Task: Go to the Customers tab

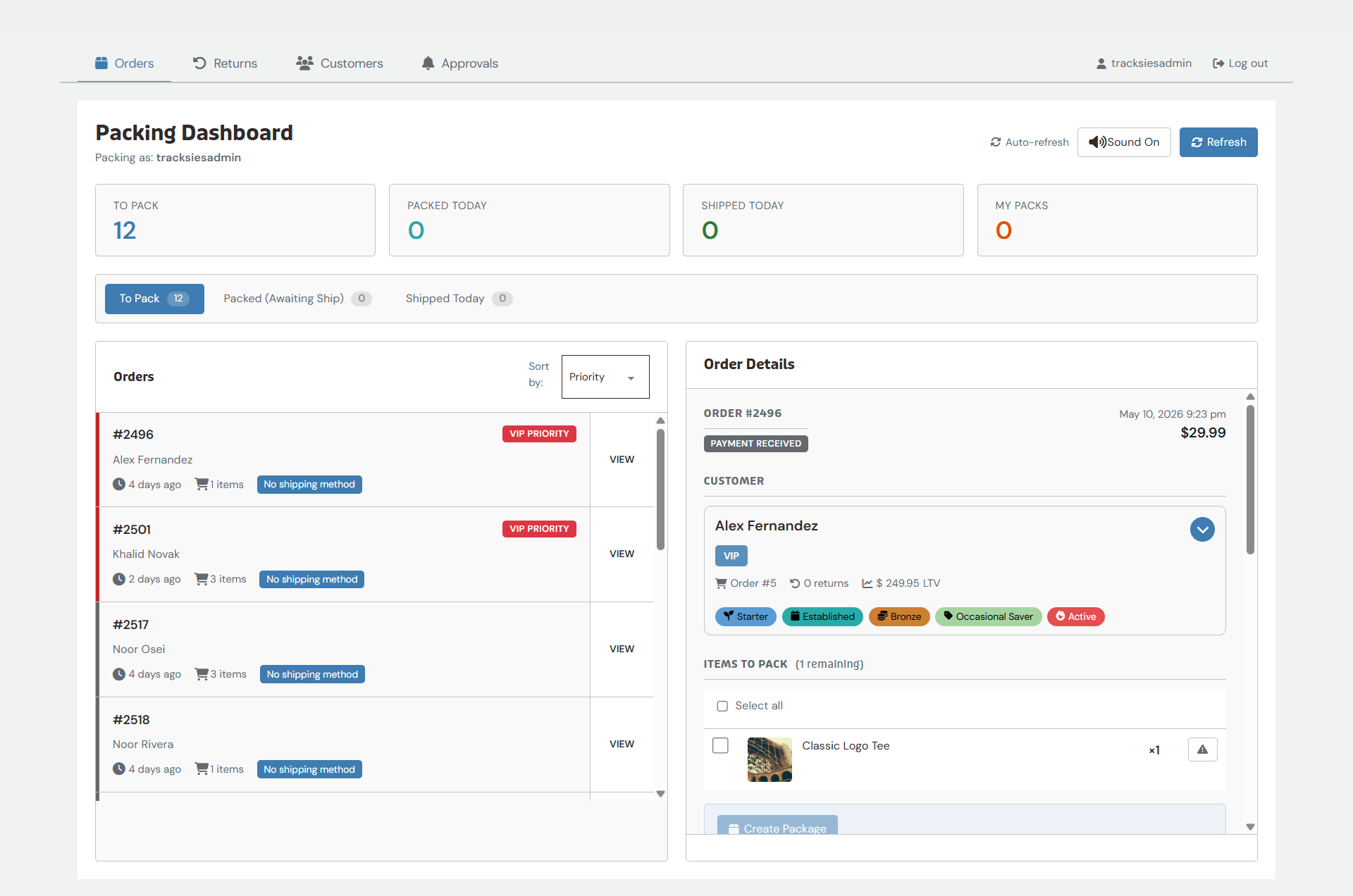Action: pyautogui.click(x=339, y=63)
